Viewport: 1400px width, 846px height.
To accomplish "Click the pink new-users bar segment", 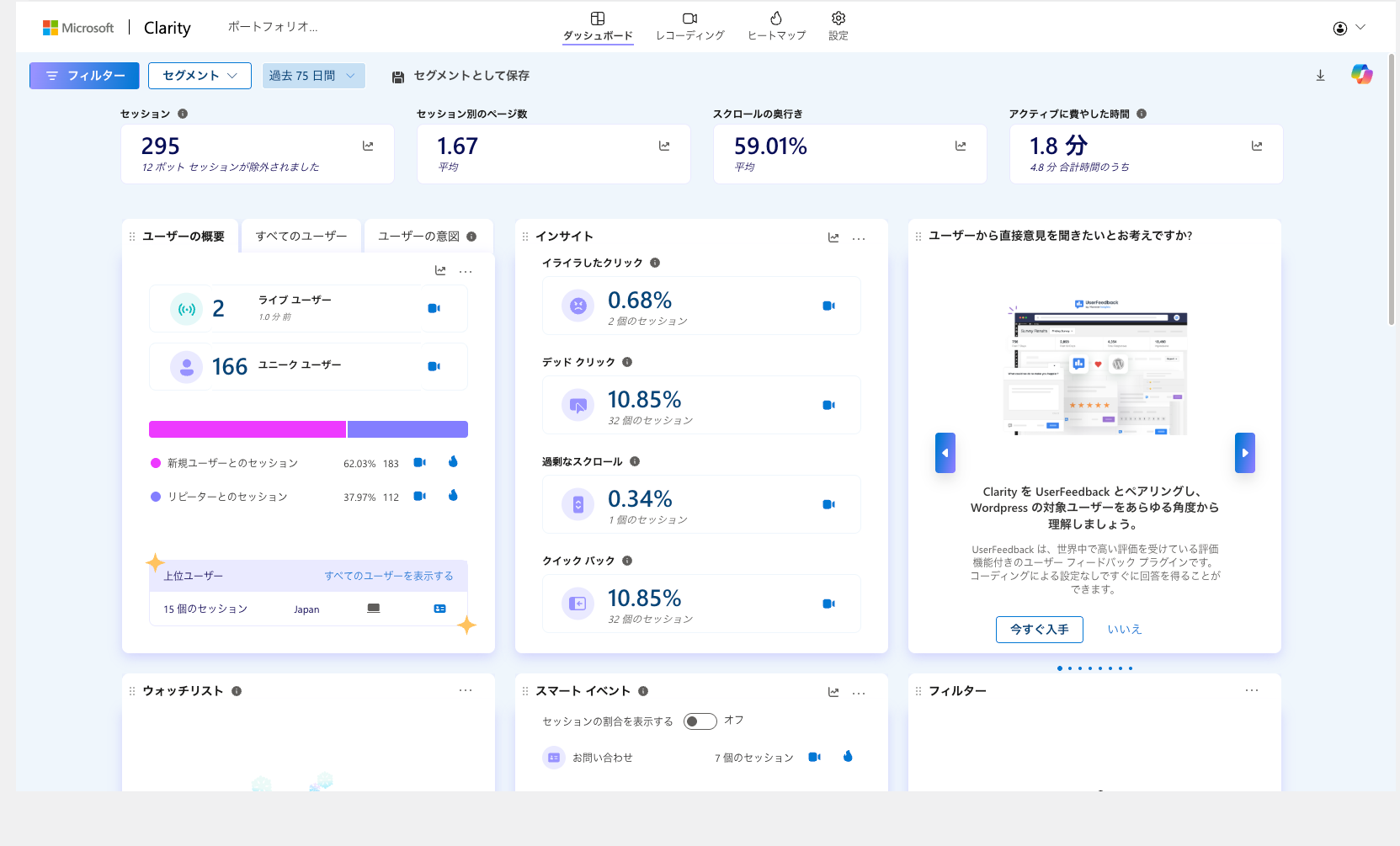I will click(x=248, y=429).
